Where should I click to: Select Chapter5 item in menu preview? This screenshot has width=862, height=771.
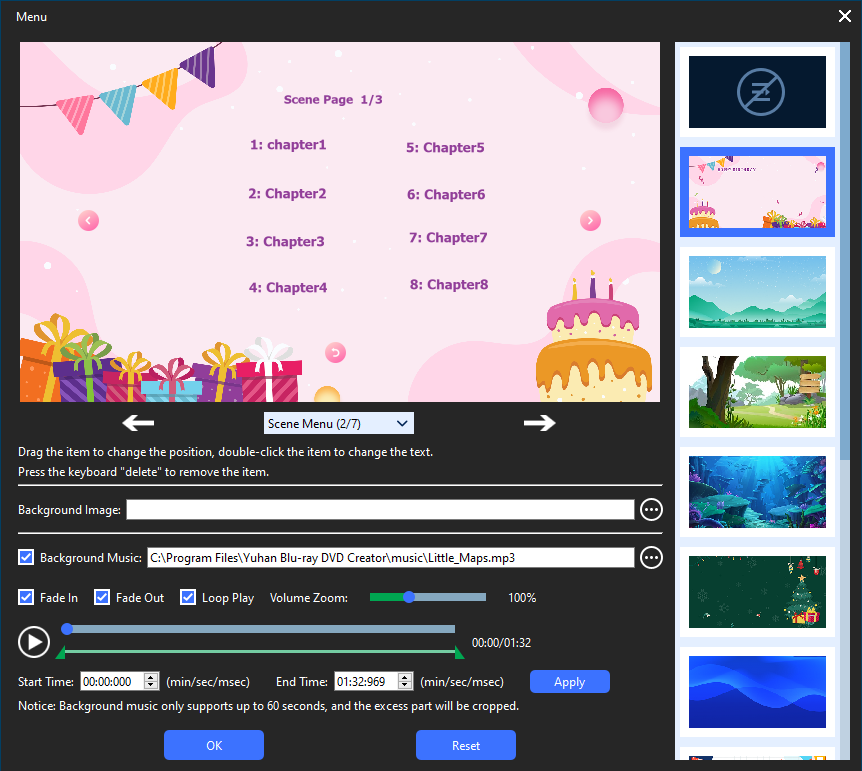(x=445, y=148)
